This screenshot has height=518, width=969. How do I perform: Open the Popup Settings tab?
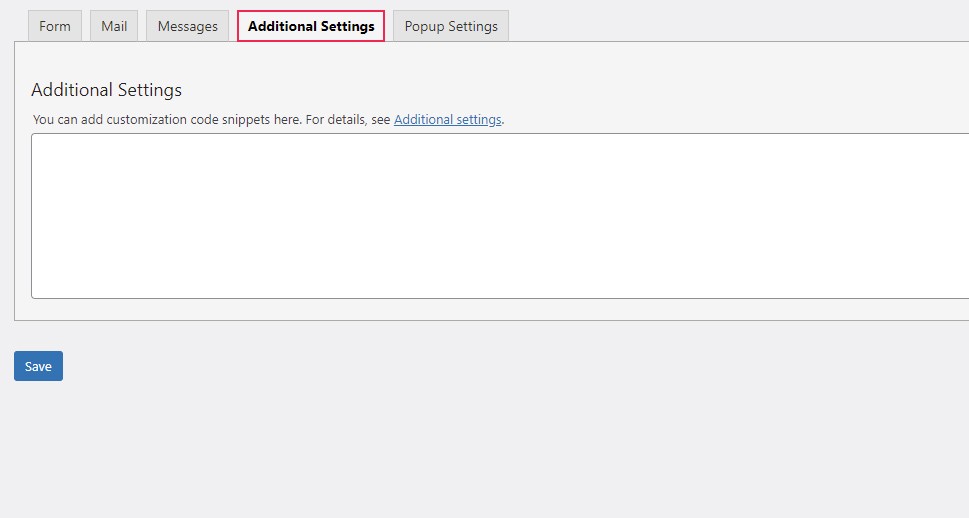(451, 26)
